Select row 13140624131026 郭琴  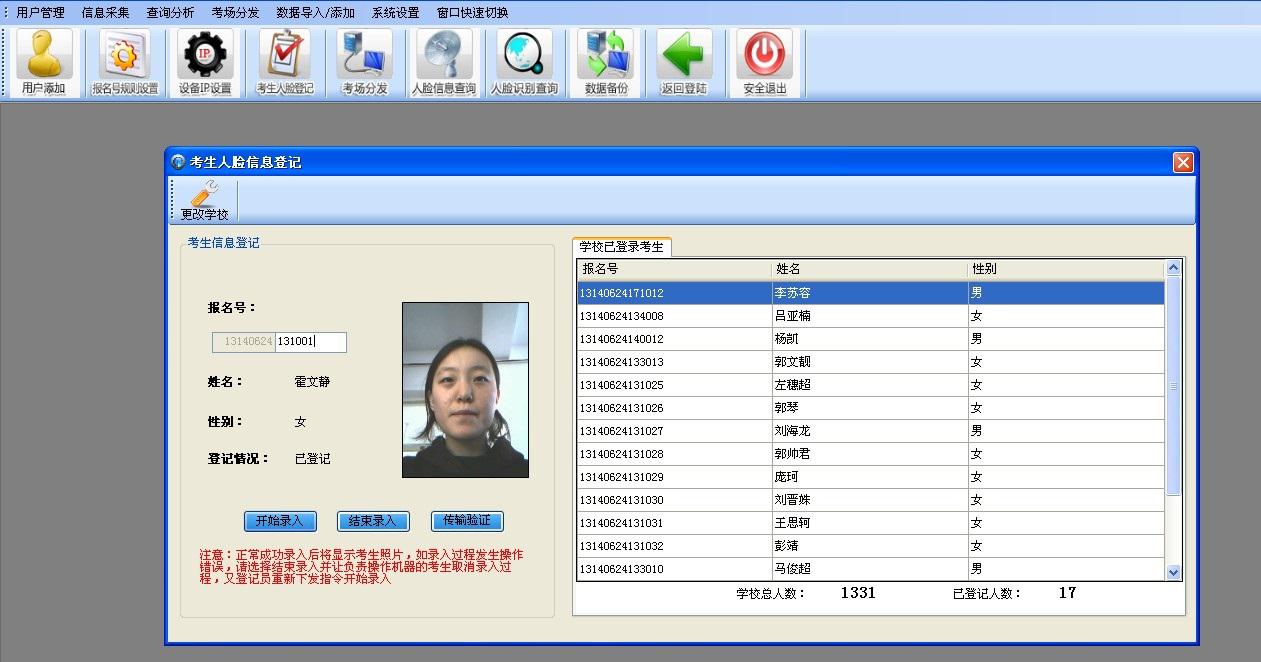[871, 408]
